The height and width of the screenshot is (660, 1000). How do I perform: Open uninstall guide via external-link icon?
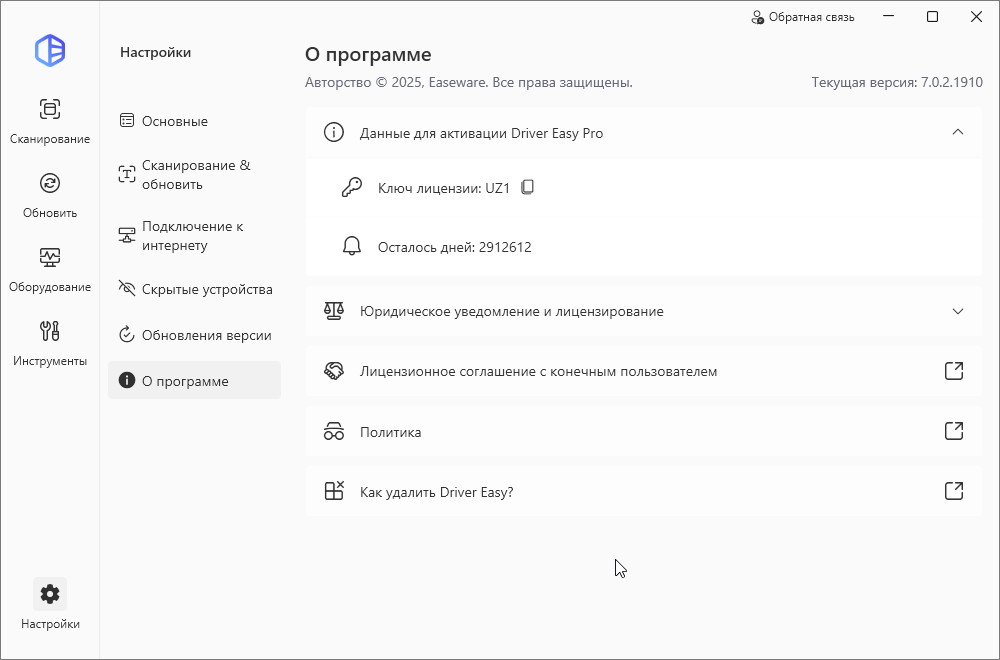point(953,491)
